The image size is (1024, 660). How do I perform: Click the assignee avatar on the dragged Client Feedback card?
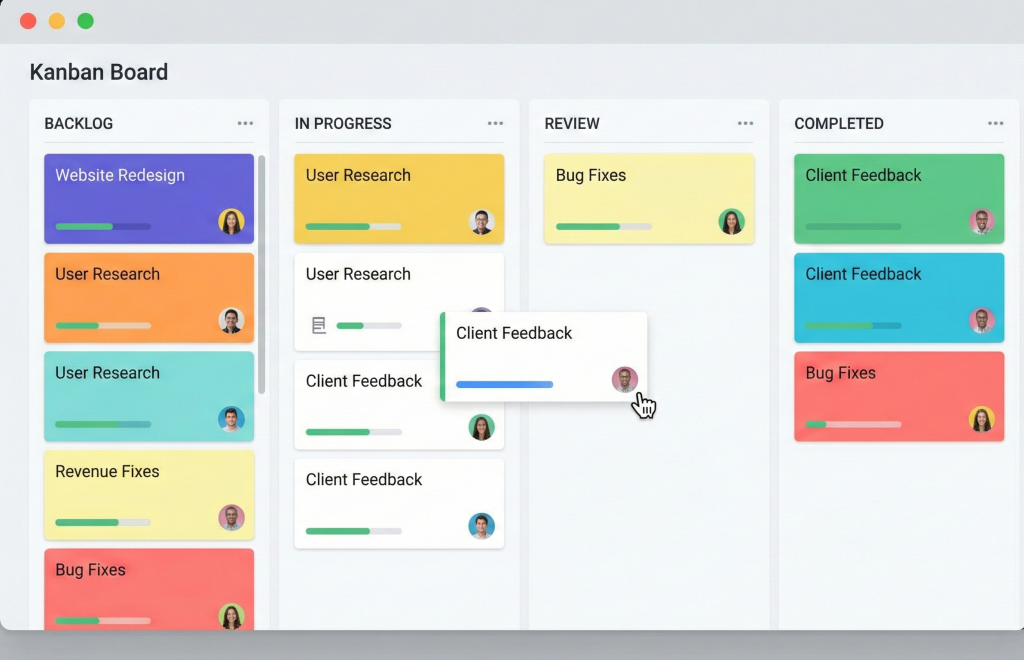click(x=624, y=380)
